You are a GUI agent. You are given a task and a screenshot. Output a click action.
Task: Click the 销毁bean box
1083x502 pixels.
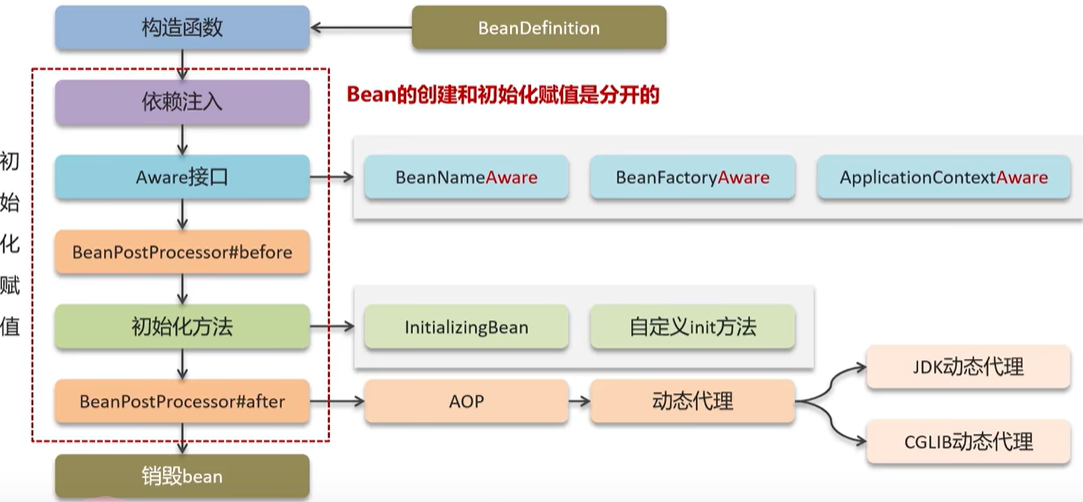click(181, 476)
